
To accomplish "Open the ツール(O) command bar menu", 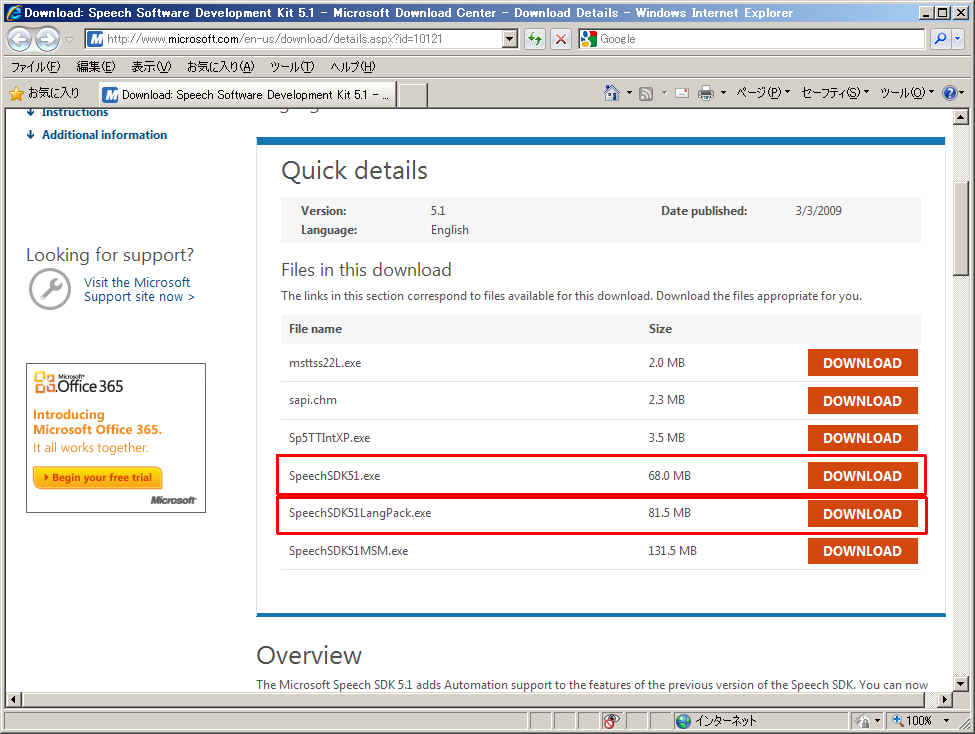I will (x=907, y=93).
